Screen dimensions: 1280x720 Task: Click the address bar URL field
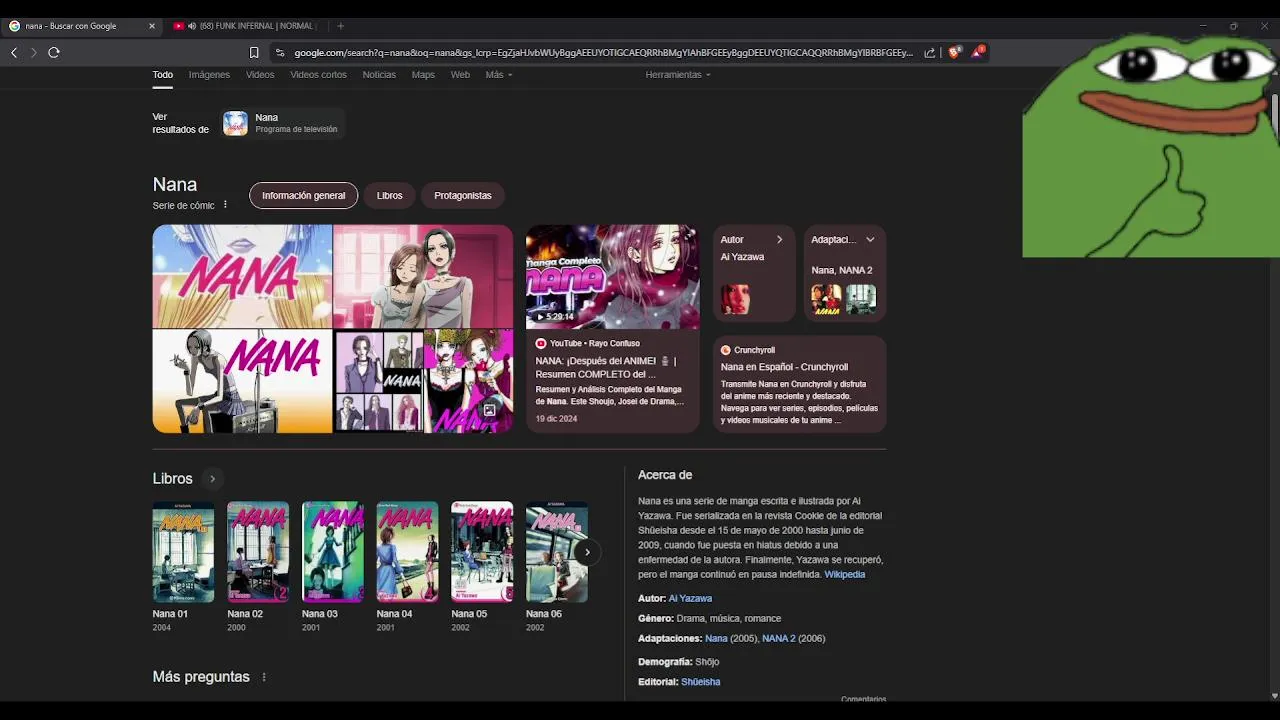coord(603,53)
